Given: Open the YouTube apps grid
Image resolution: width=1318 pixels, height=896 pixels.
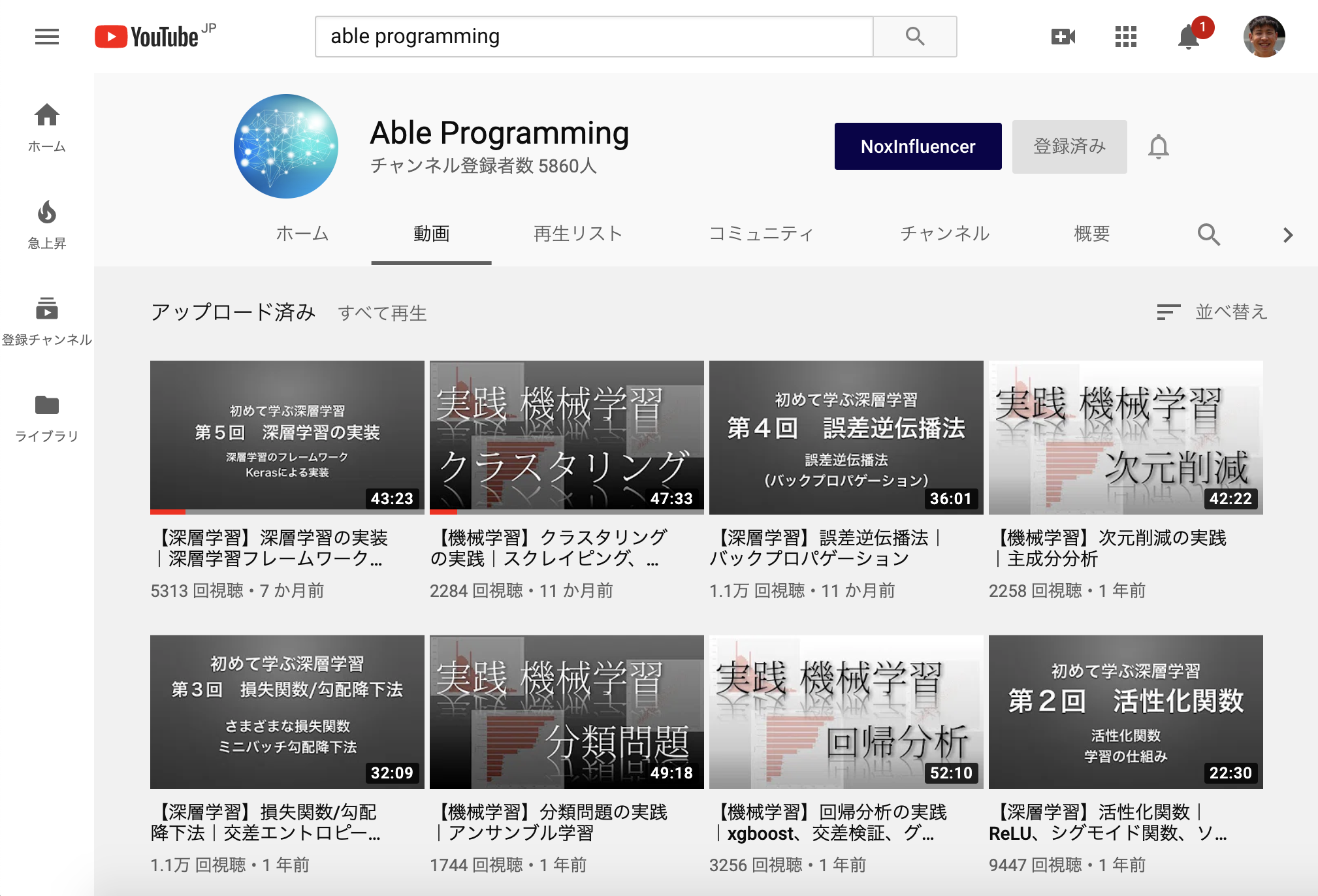Looking at the screenshot, I should pyautogui.click(x=1125, y=37).
